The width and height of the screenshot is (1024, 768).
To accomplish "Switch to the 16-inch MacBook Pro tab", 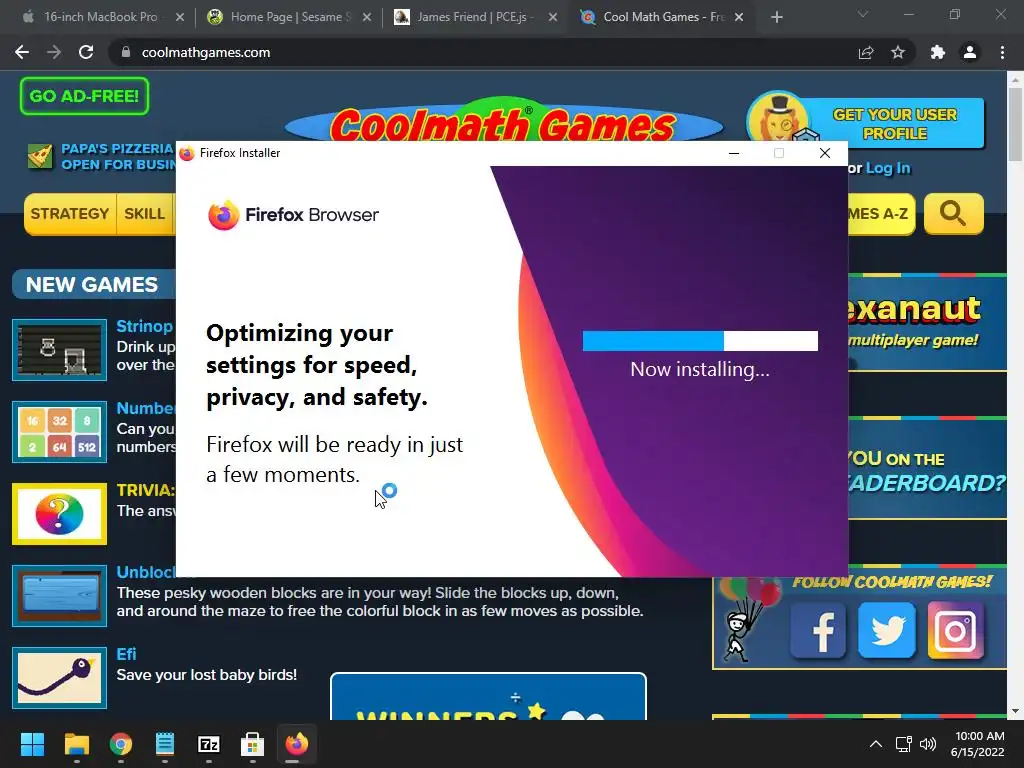I will (x=101, y=17).
